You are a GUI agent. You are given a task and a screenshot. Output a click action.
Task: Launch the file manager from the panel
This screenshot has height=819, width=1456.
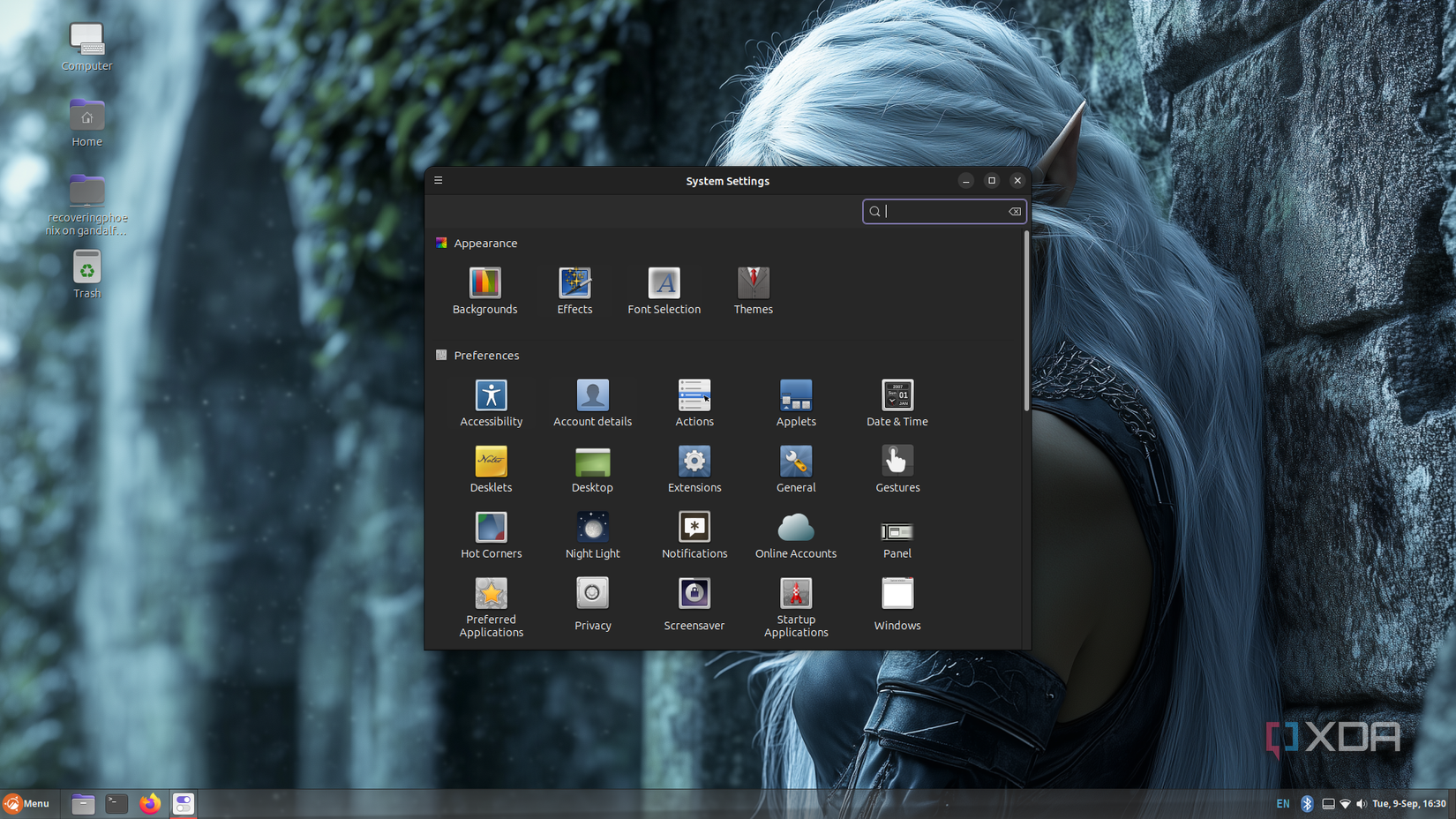(x=83, y=803)
